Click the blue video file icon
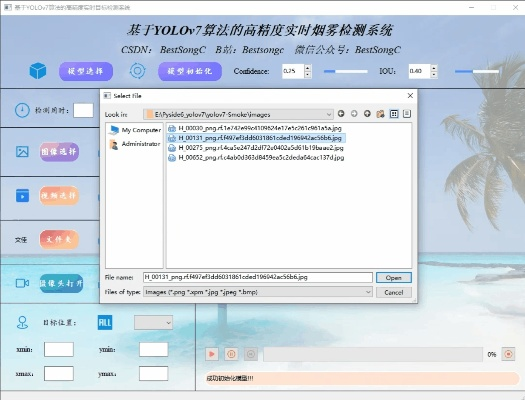 [x=22, y=195]
